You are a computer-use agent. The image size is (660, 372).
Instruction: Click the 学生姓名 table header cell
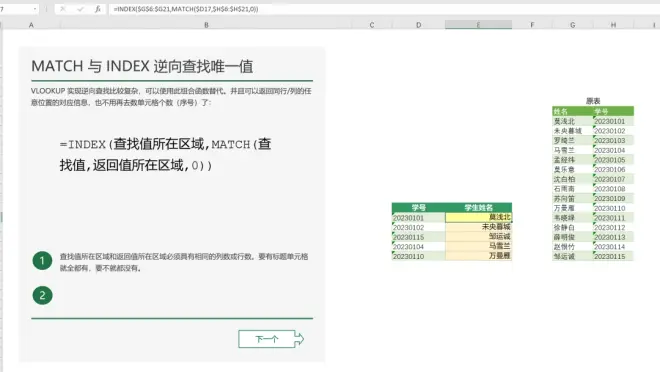(x=479, y=207)
